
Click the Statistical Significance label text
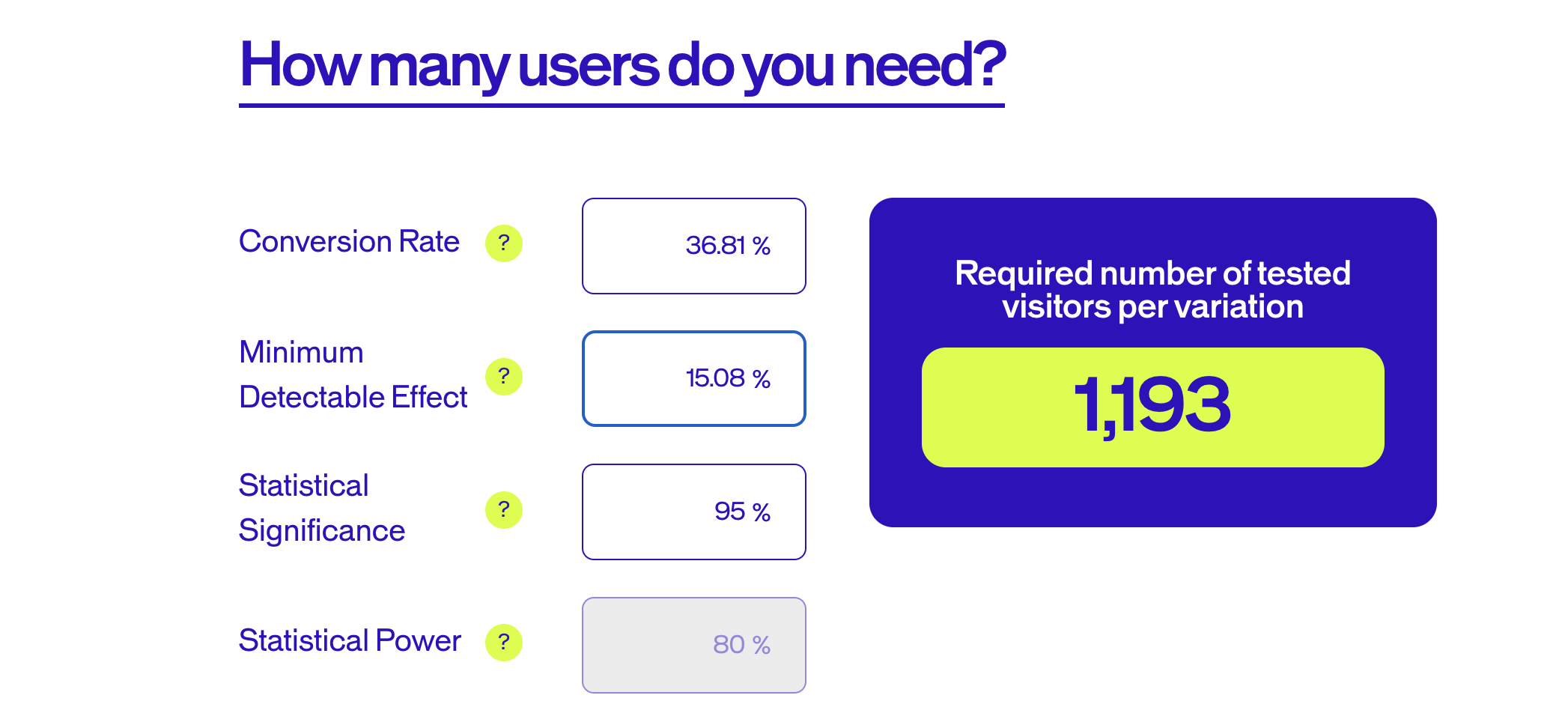click(x=322, y=508)
